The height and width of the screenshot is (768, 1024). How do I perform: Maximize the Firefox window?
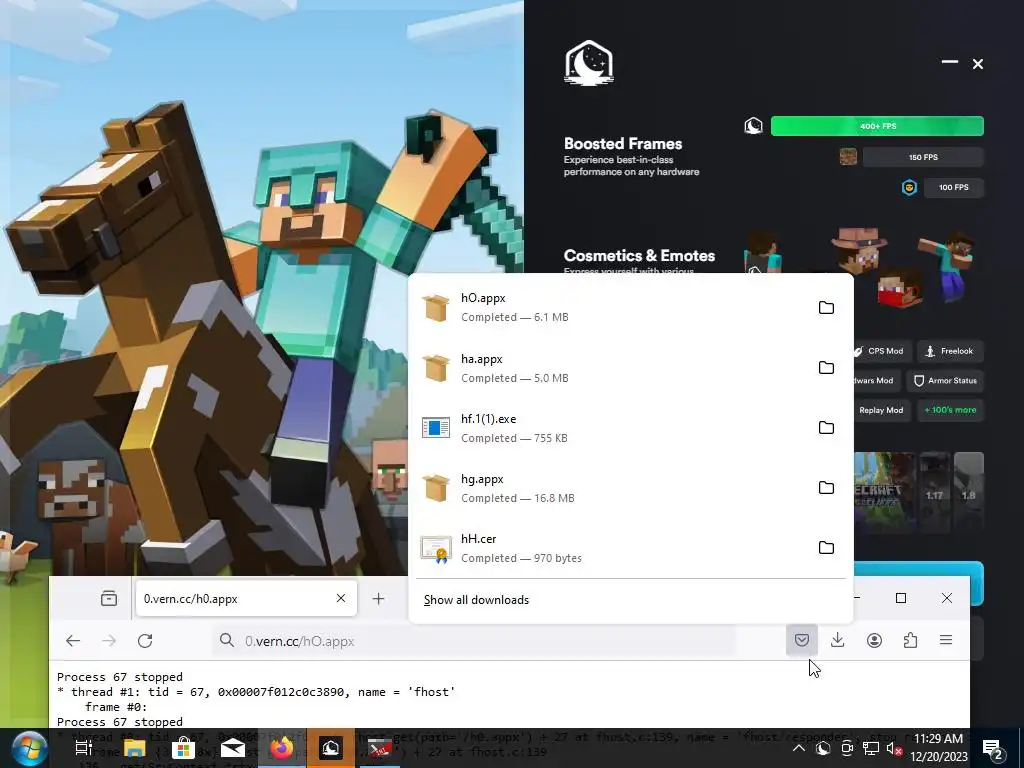[x=901, y=598]
